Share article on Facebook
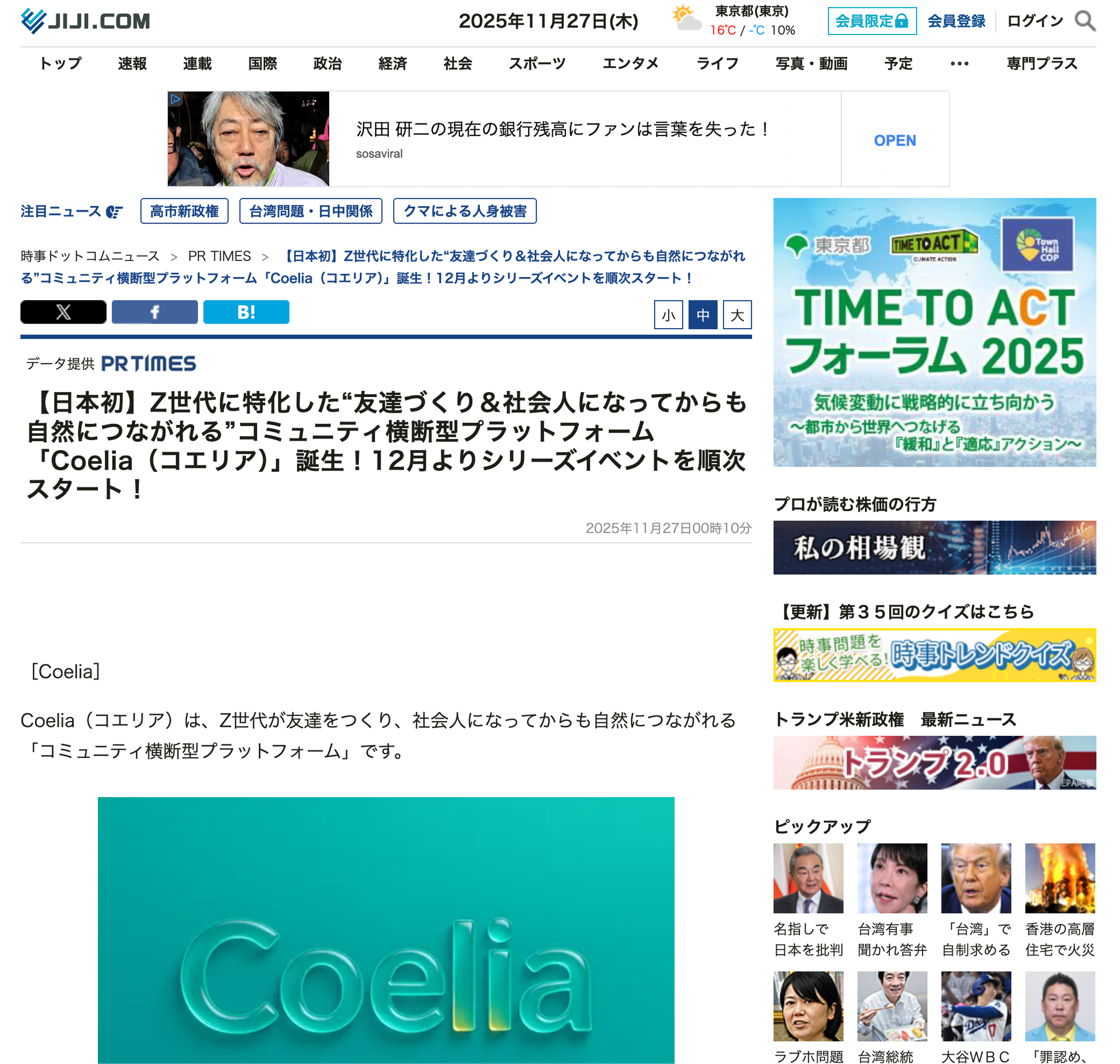The width and height of the screenshot is (1120, 1064). (154, 312)
